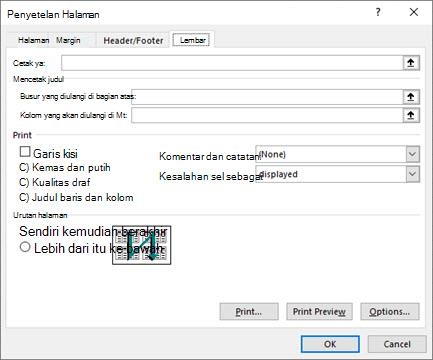Screen dimensions: 433x360
Task: Click Kolom yang akan diulangi field
Action: click(x=267, y=115)
